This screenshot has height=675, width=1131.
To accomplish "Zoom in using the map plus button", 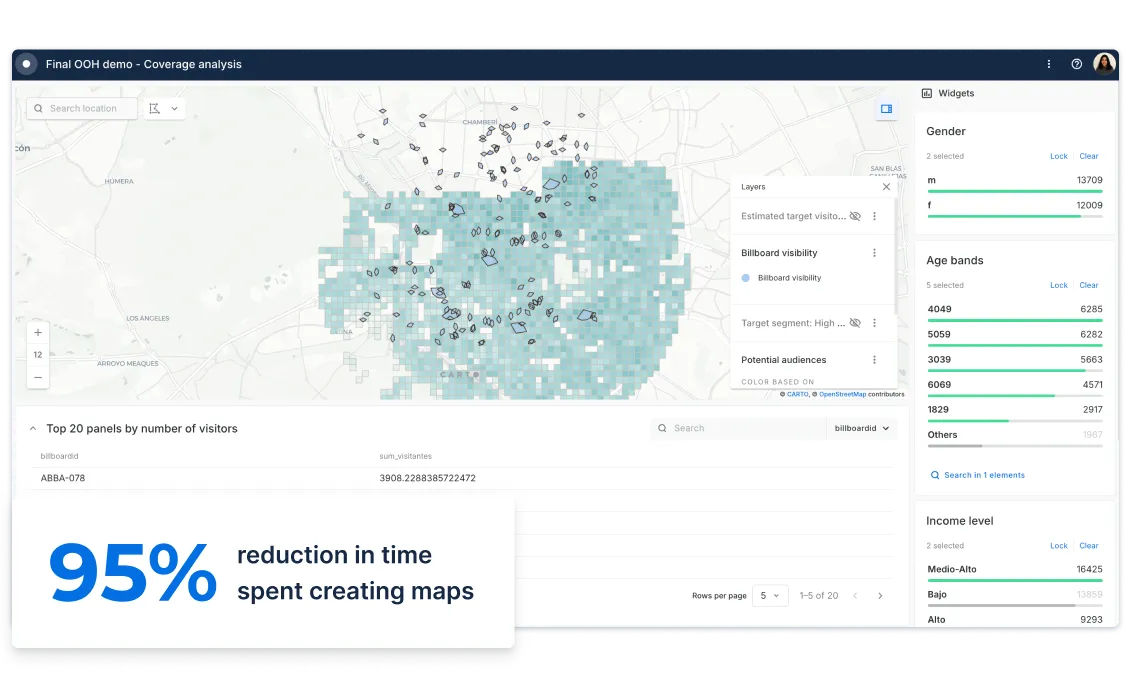I will tap(38, 332).
